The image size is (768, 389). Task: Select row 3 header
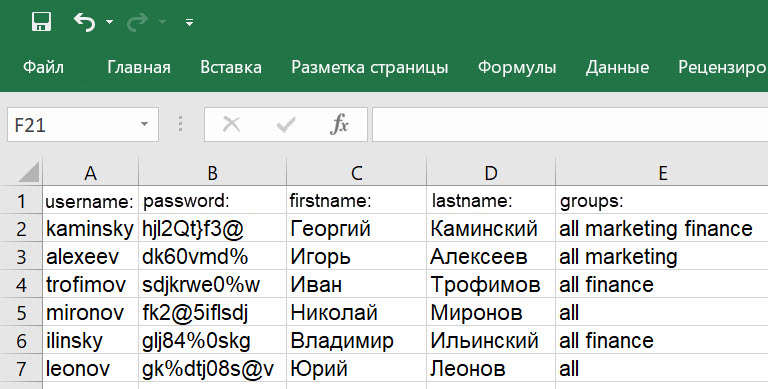coord(21,256)
